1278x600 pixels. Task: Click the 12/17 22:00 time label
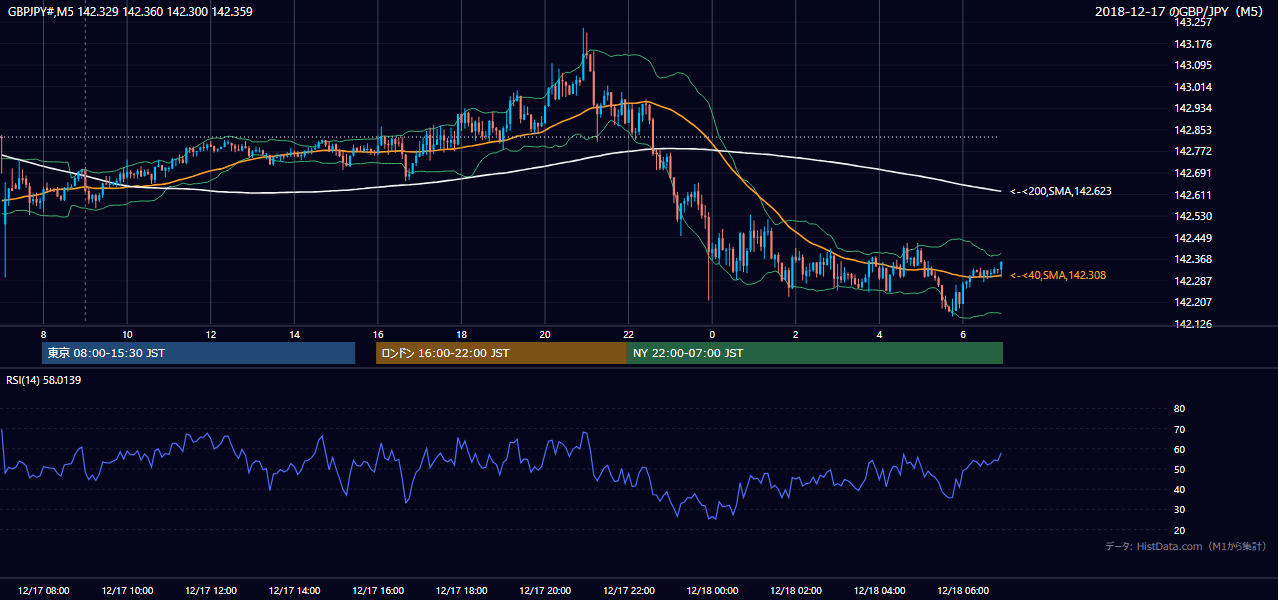tap(628, 591)
